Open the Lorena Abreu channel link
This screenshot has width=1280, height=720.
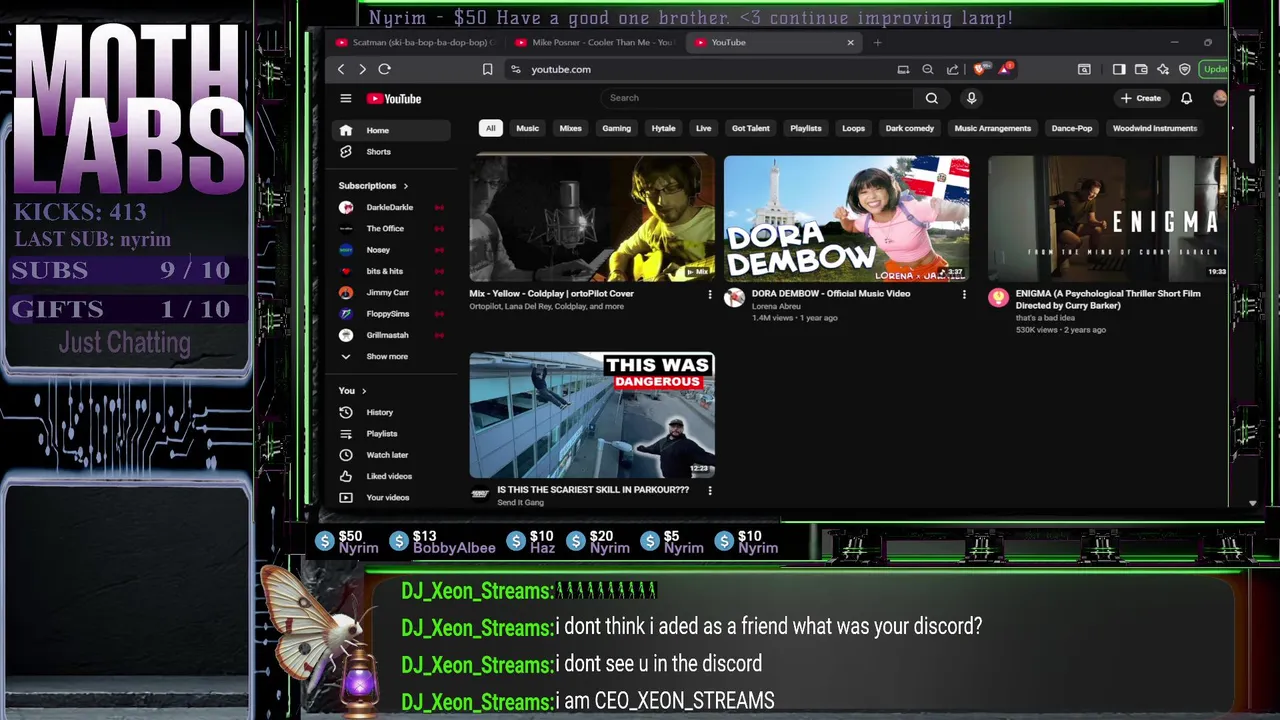coord(776,306)
